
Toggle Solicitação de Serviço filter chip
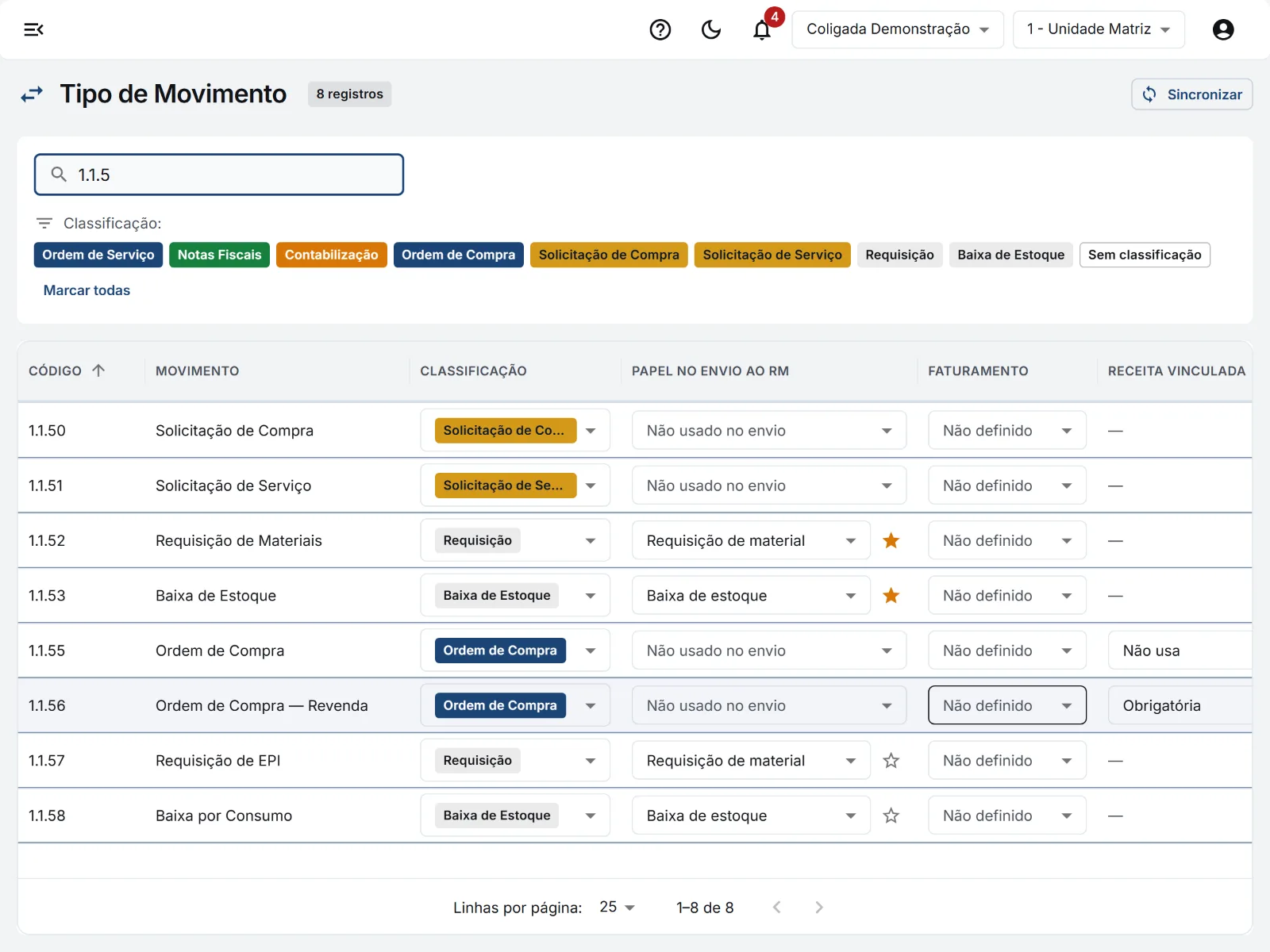(x=772, y=255)
